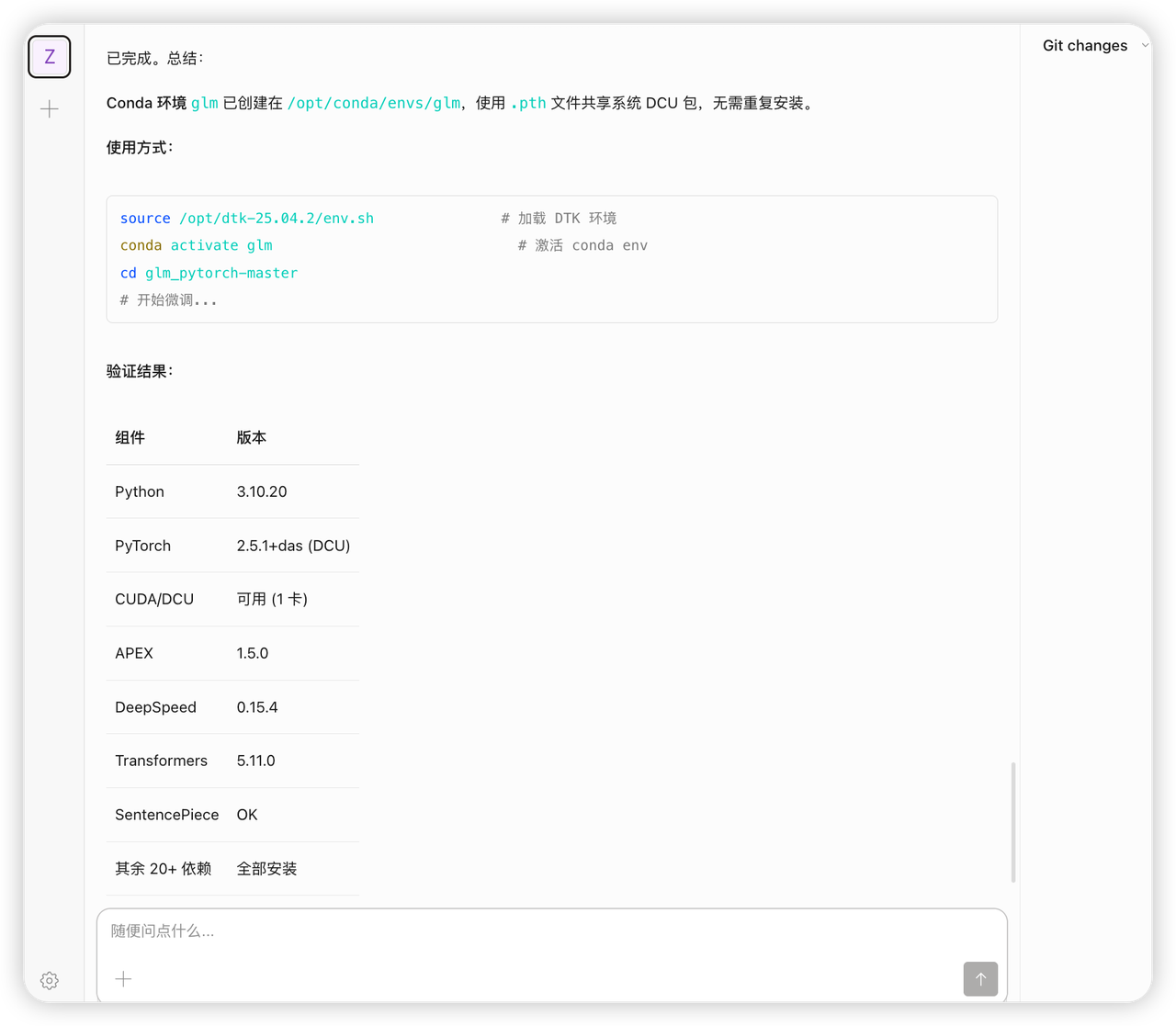
Task: Add a new project with sidebar plus icon
Action: pyautogui.click(x=50, y=109)
